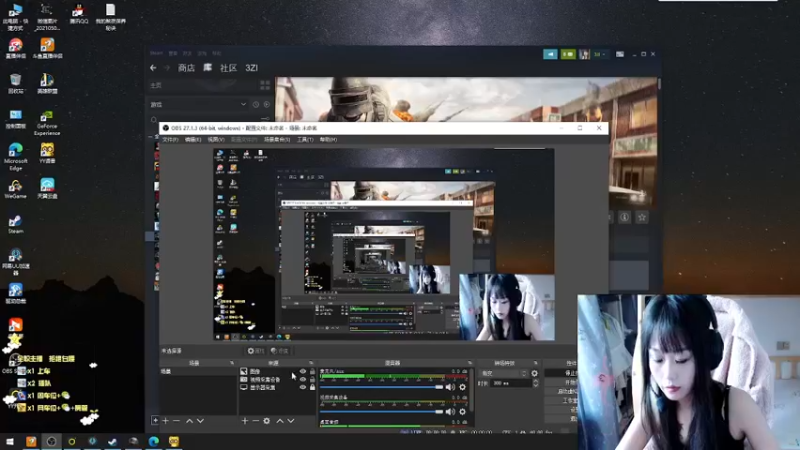The image size is (800, 450).
Task: Click Filters button above sources
Action: pos(280,351)
